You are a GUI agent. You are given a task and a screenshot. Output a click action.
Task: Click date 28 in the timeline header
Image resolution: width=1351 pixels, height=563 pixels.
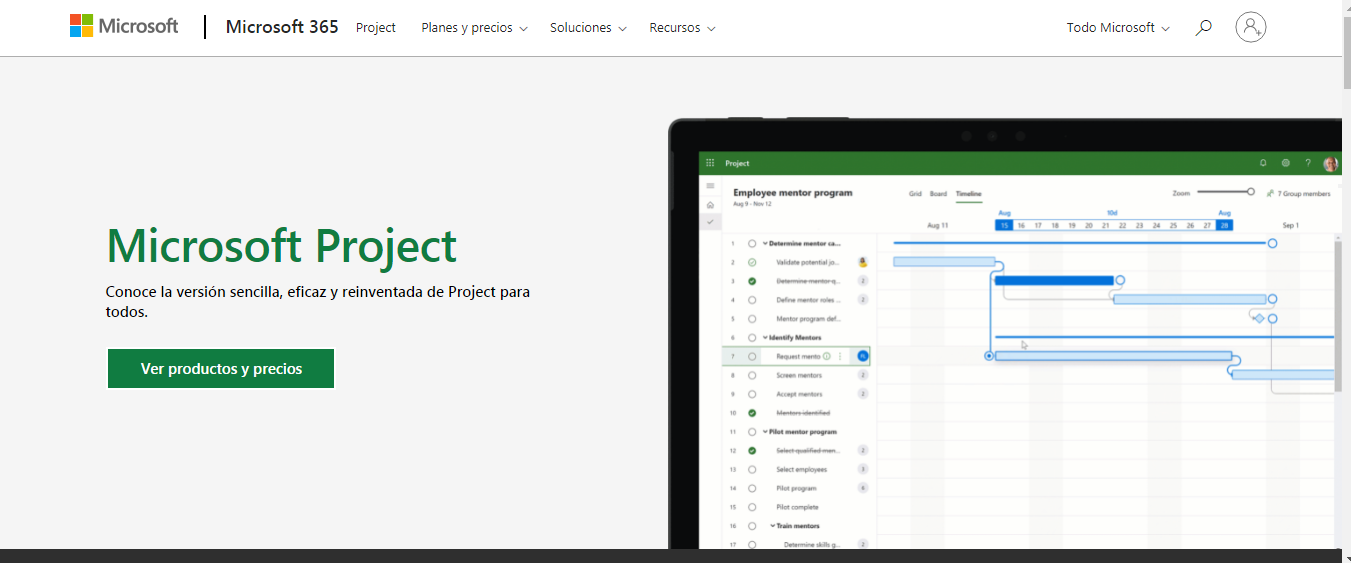pos(1224,225)
